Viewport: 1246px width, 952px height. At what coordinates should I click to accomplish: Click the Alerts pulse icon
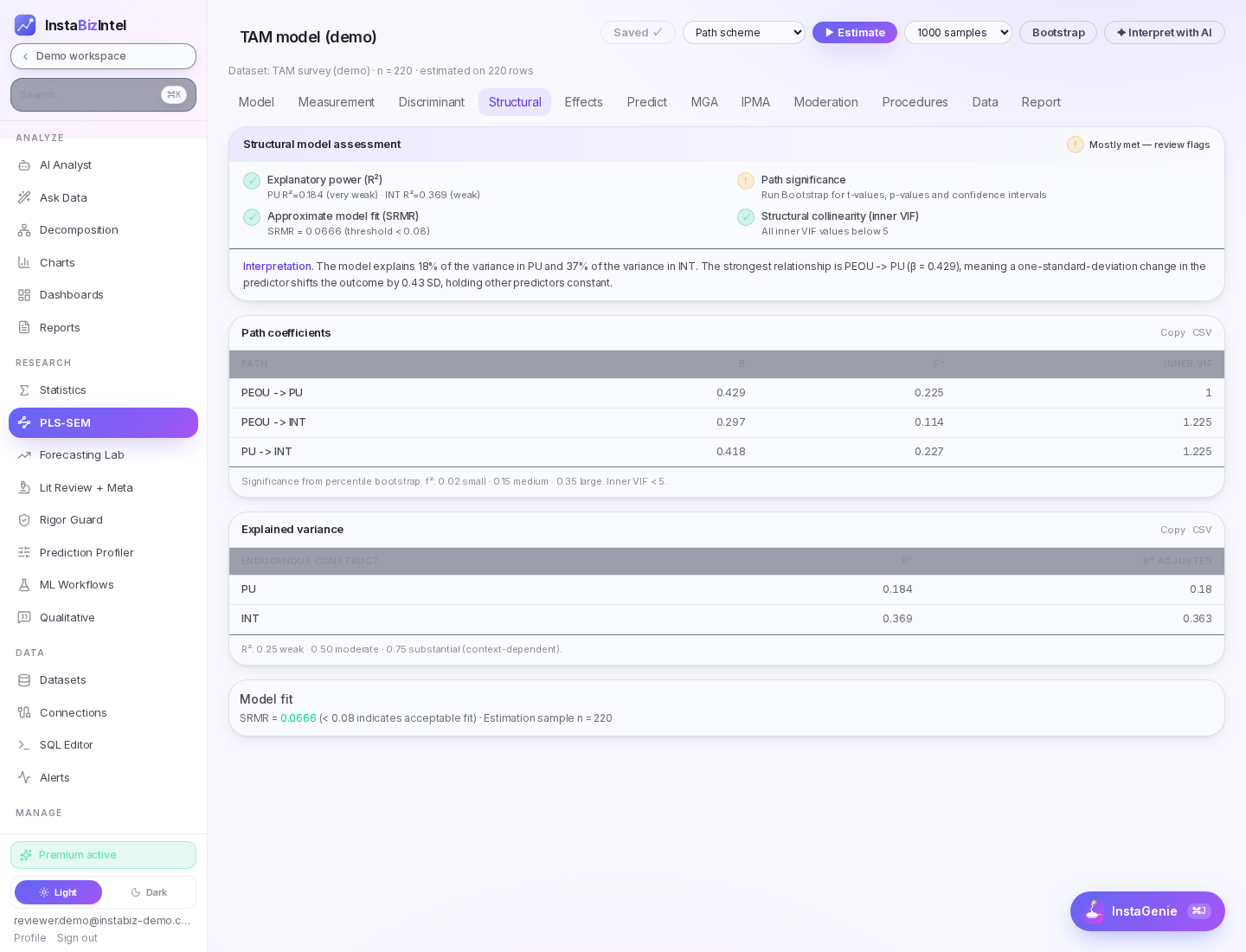click(x=24, y=777)
